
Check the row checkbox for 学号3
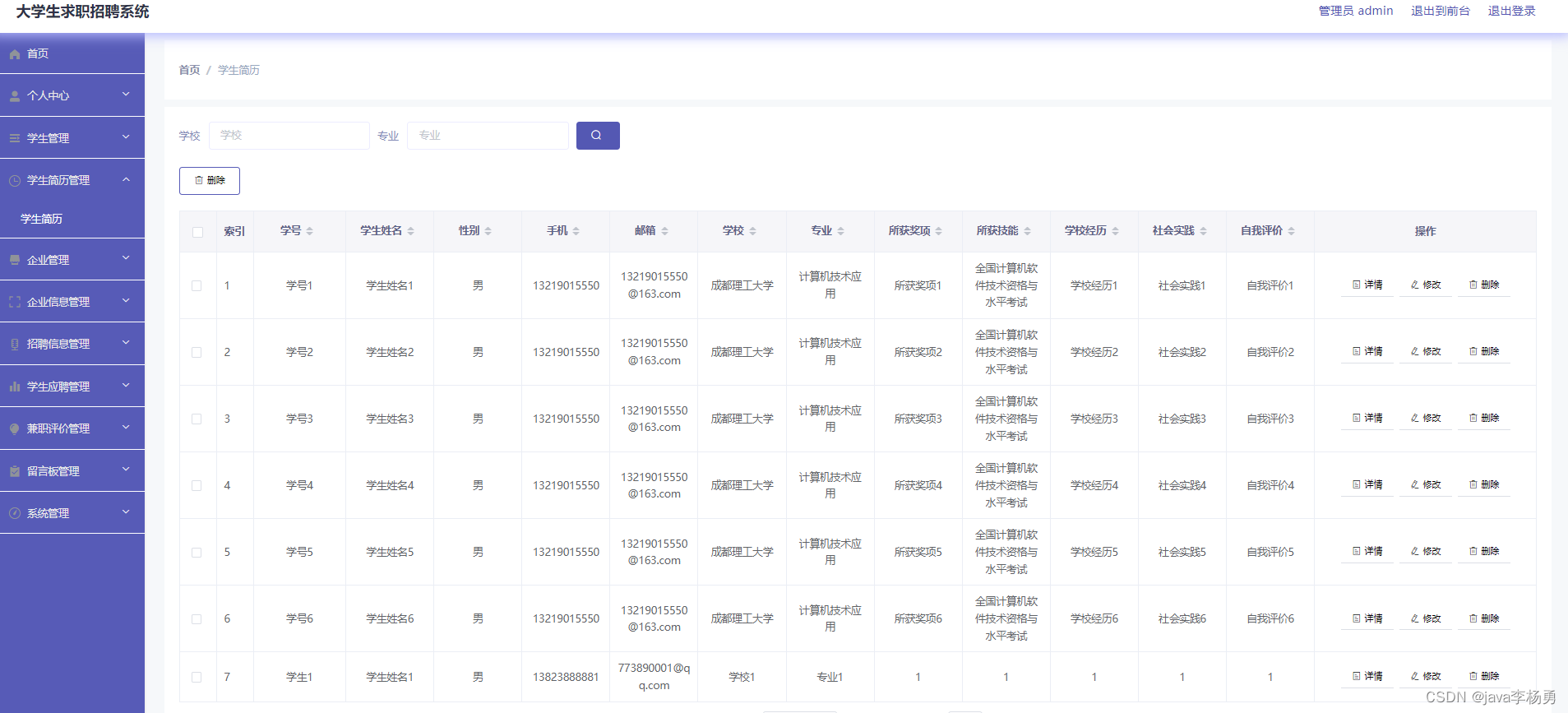(x=197, y=419)
